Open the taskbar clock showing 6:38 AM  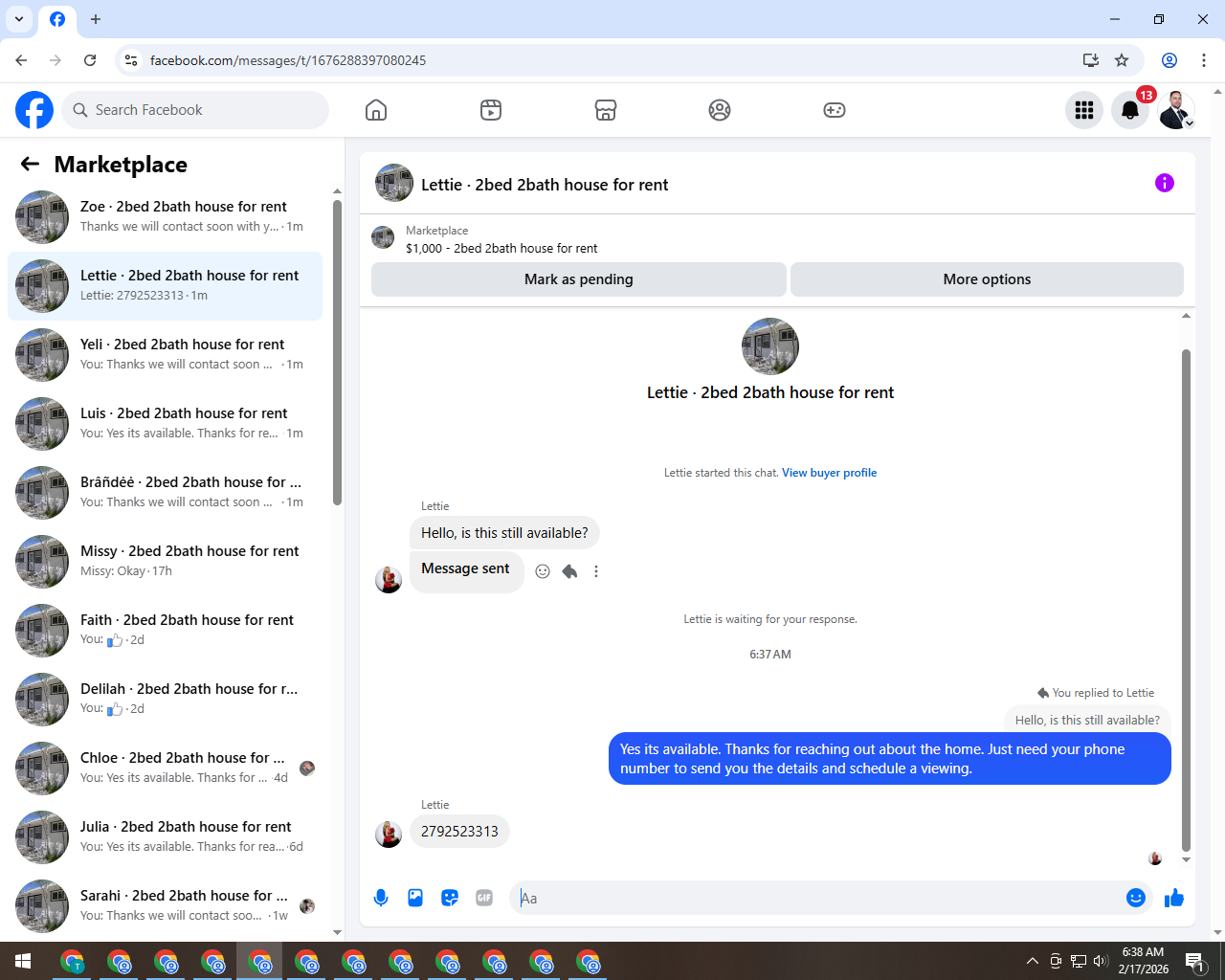1144,961
